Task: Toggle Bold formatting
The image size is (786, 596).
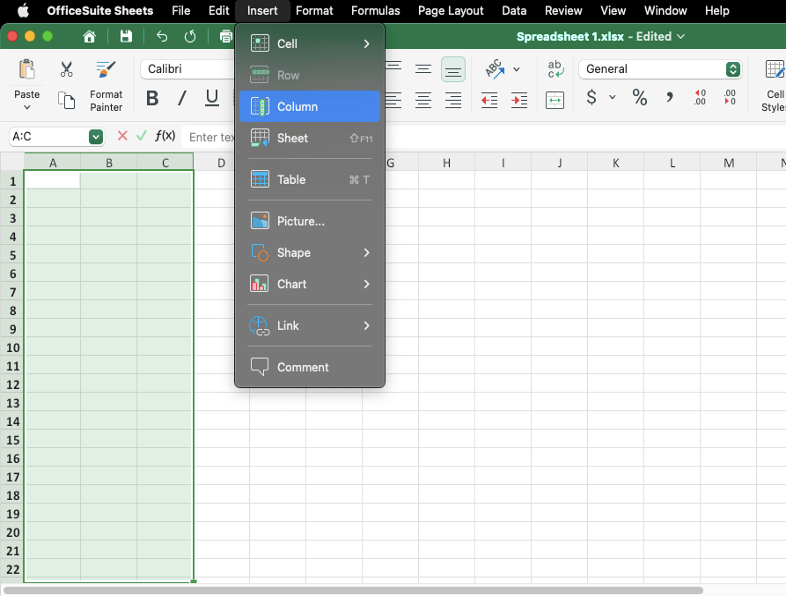Action: [152, 98]
